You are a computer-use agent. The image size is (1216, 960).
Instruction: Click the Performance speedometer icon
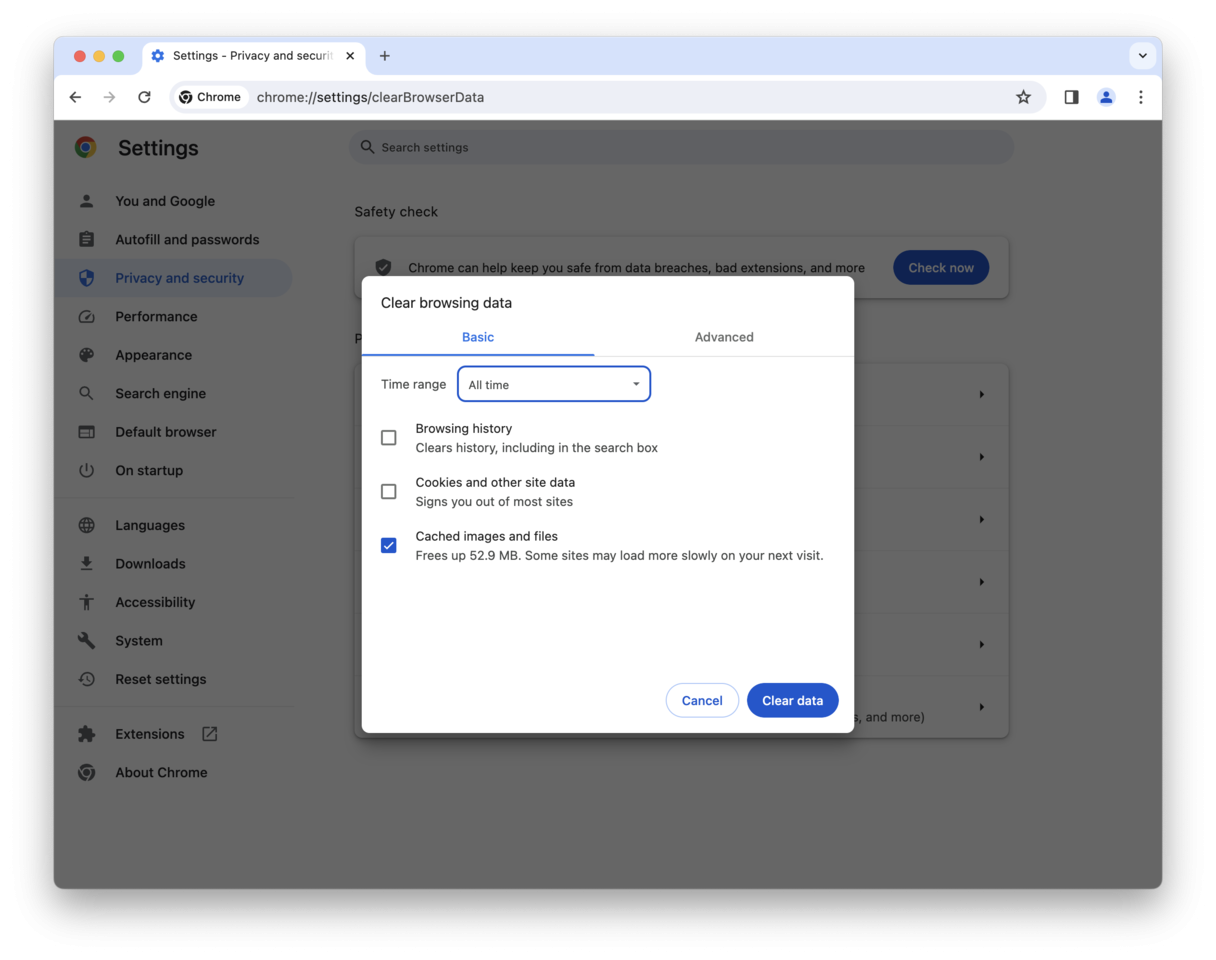click(x=87, y=316)
